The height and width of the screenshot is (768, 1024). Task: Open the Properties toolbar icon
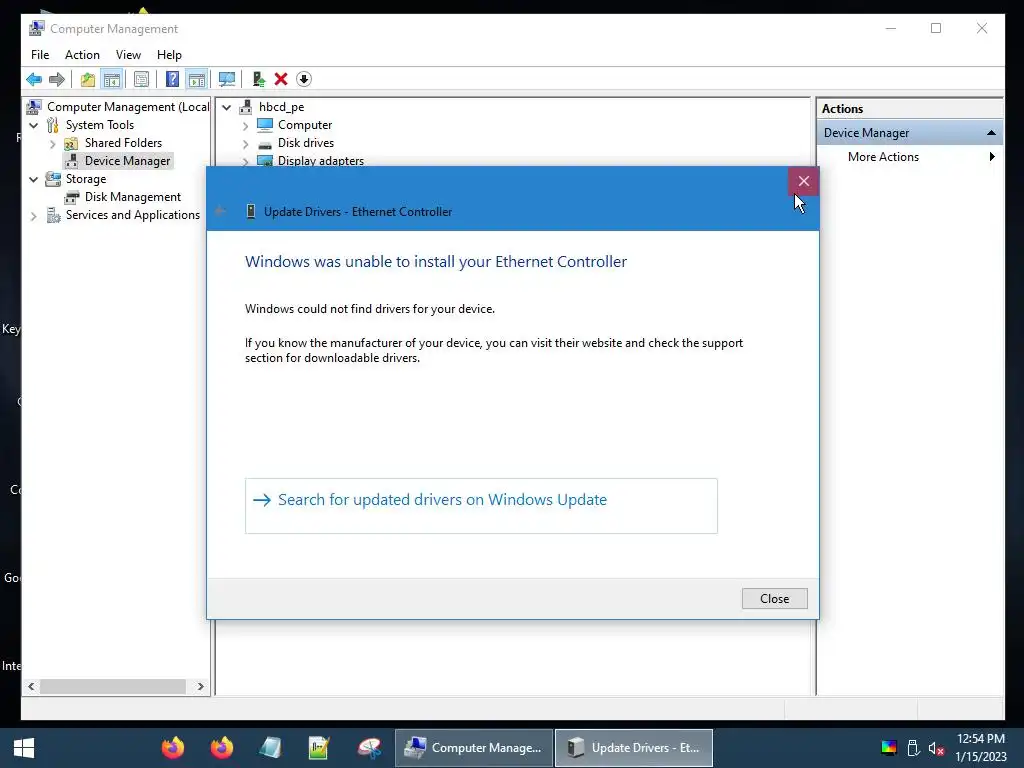(x=141, y=80)
